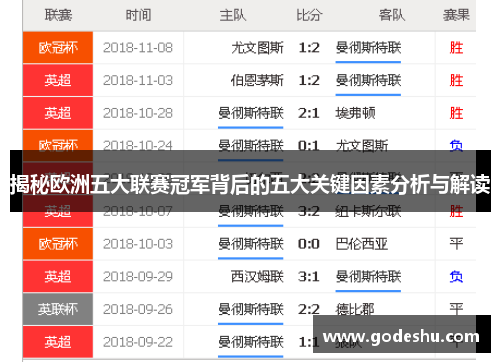Select the date 2018-10-07
This screenshot has width=500, height=362.
[x=138, y=211]
